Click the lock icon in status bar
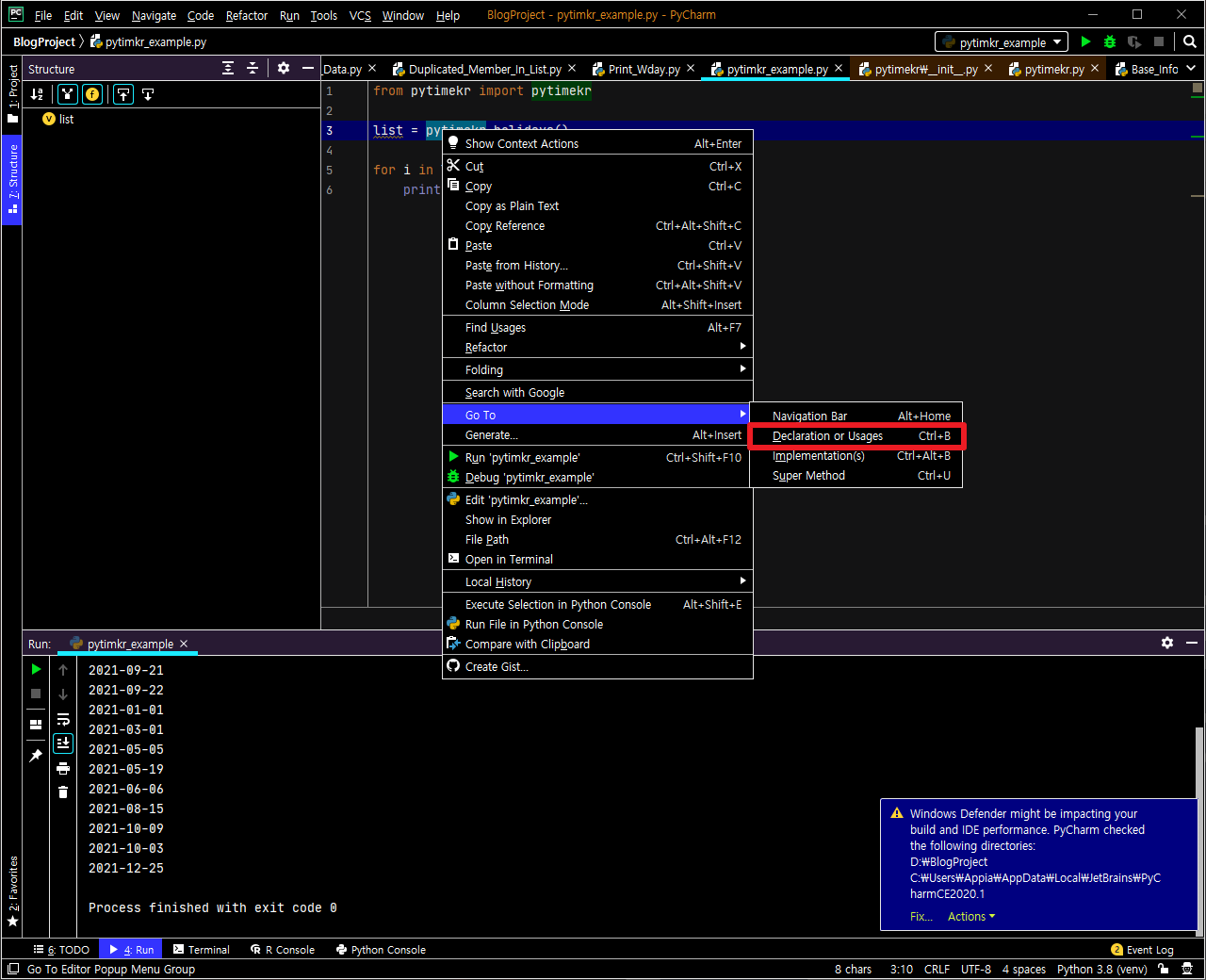1206x980 pixels. coord(1164,969)
